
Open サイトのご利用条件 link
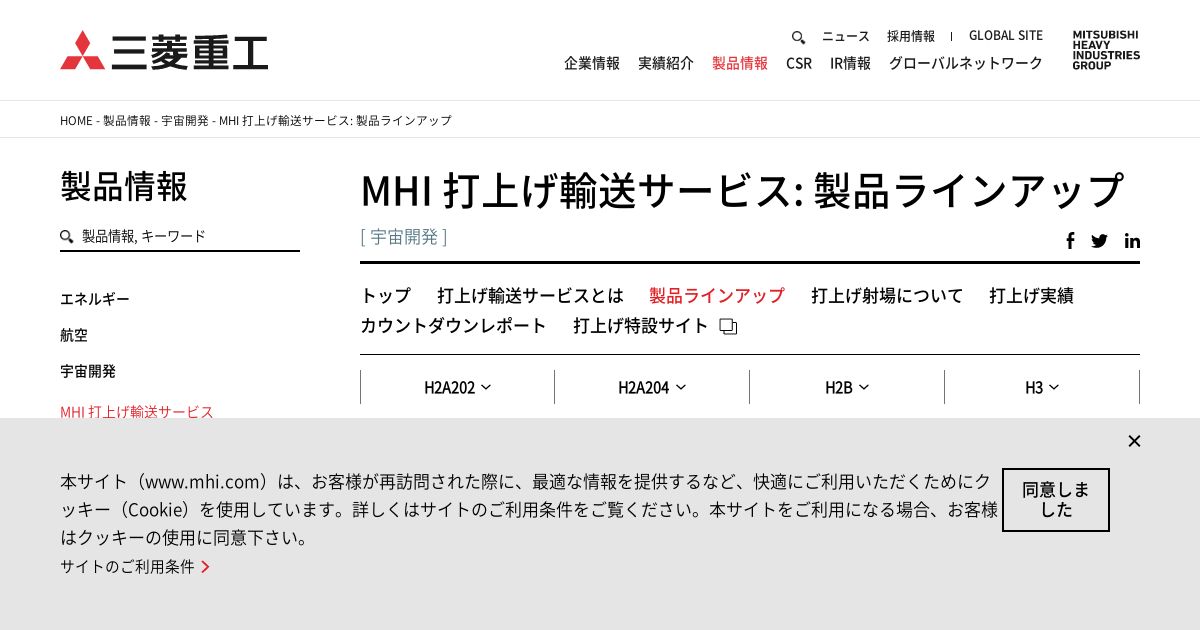(127, 567)
